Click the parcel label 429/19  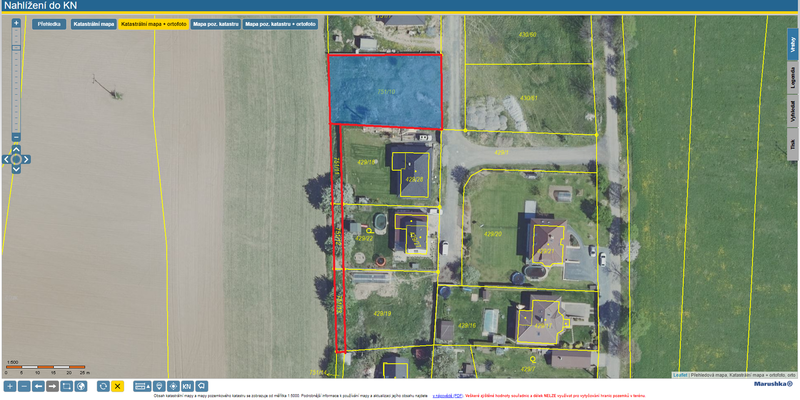pos(382,313)
